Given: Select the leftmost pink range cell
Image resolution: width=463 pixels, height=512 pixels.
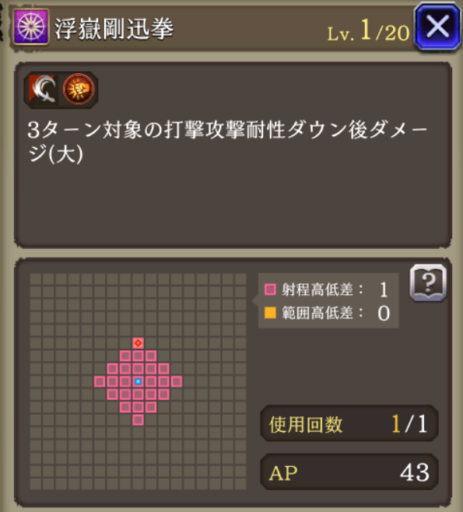Looking at the screenshot, I should tap(100, 381).
